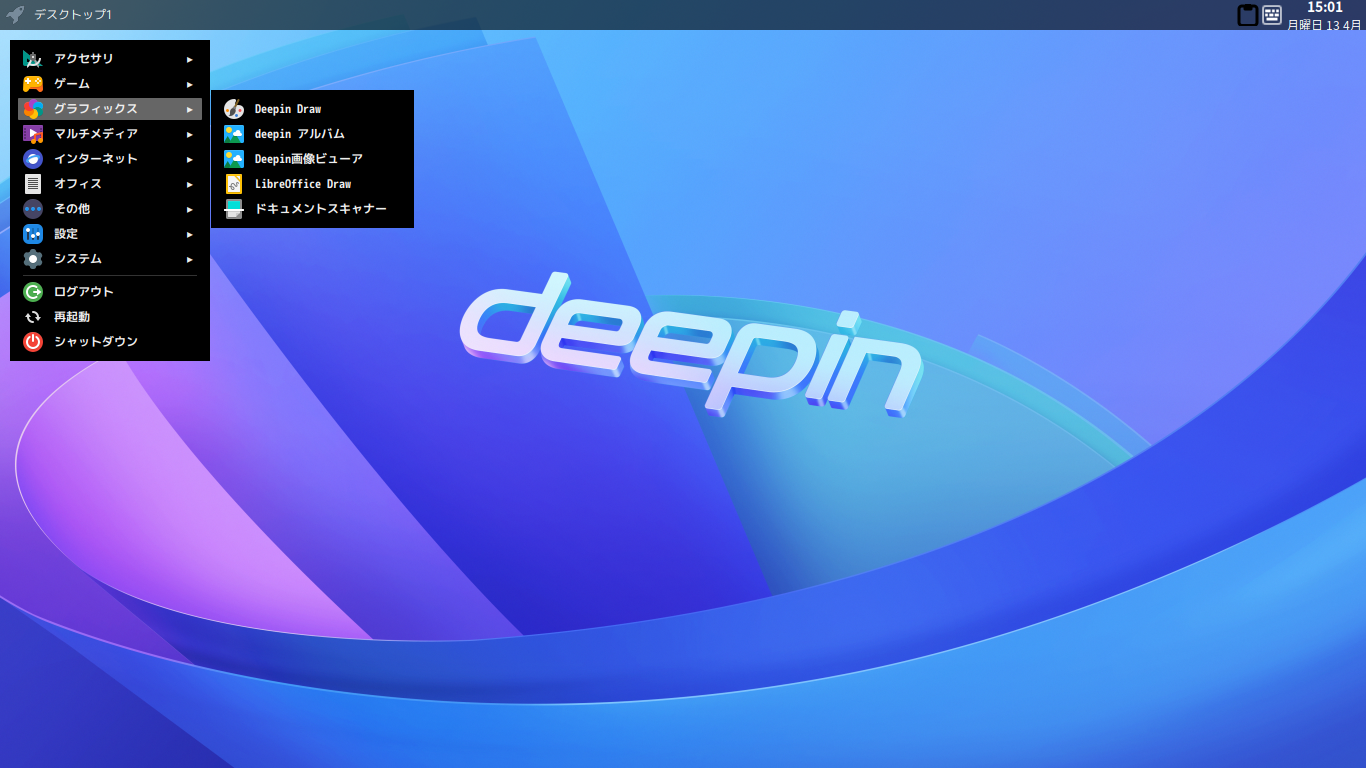This screenshot has height=768, width=1366.
Task: Select the オフィス label text
Action: (x=78, y=184)
